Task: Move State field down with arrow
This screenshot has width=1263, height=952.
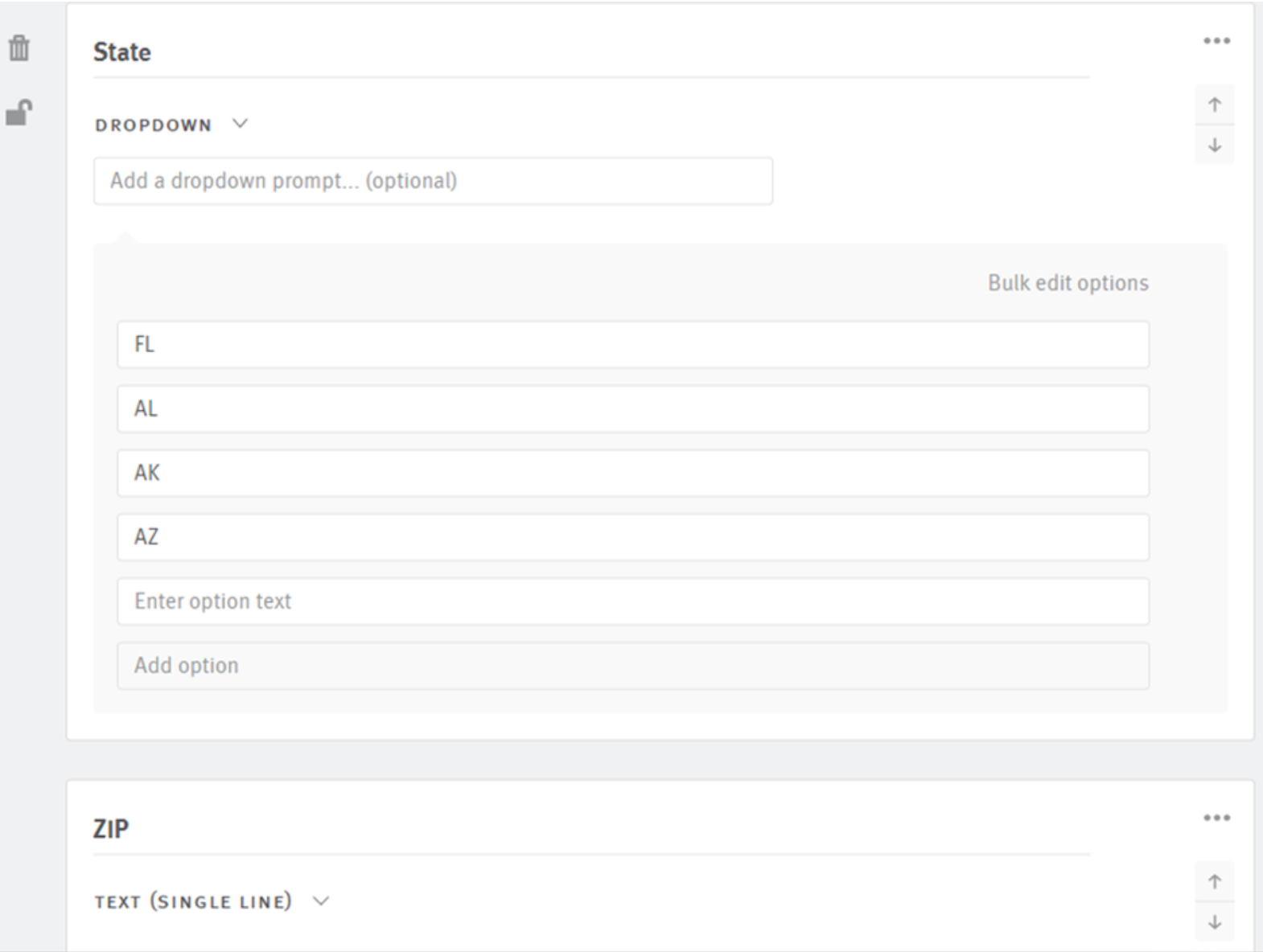Action: click(x=1215, y=146)
